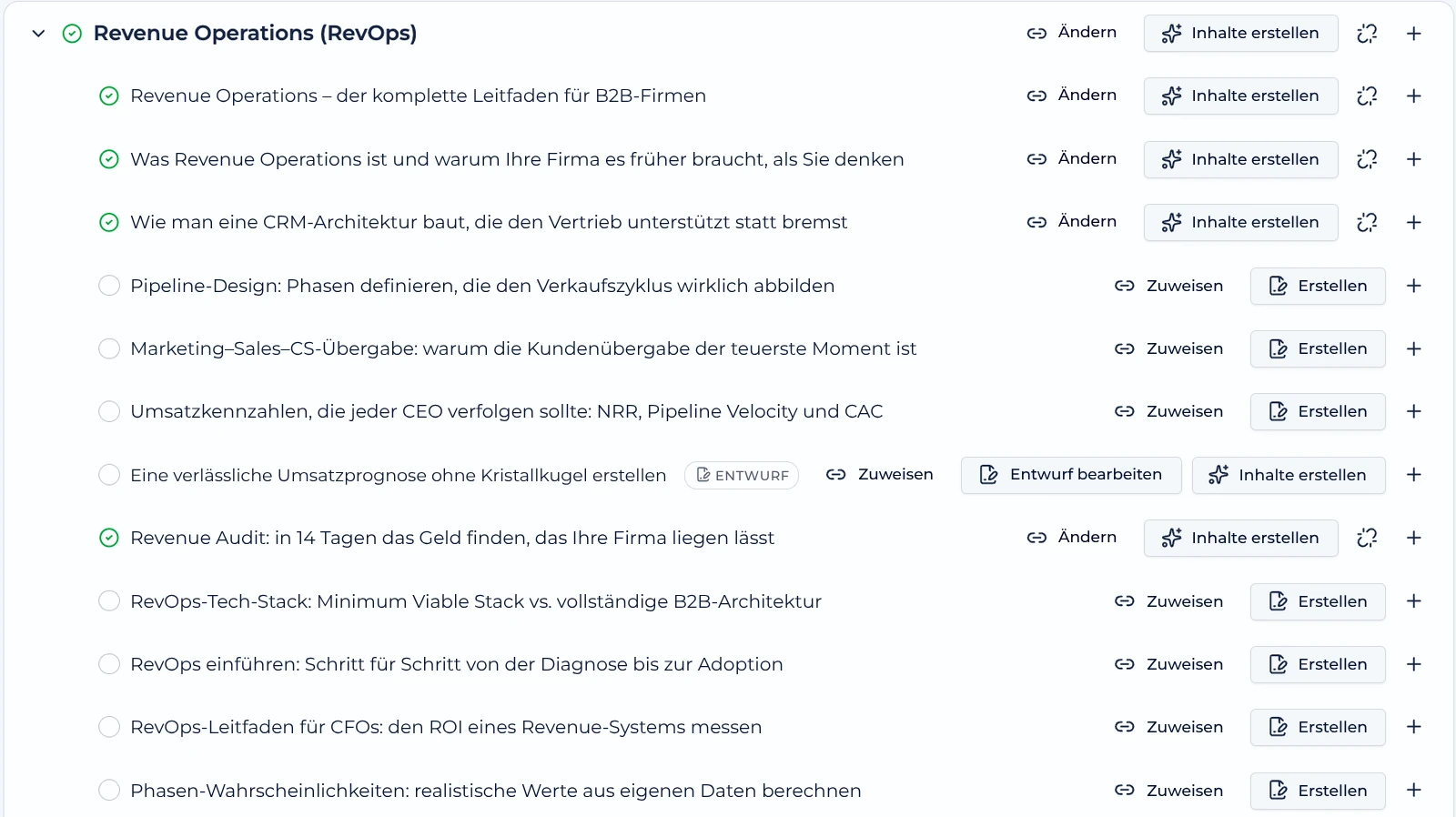Viewport: 1456px width, 817px height.
Task: Click 'Erstellen' for RevOps-Leitfaden für CFOs row
Action: pyautogui.click(x=1318, y=727)
